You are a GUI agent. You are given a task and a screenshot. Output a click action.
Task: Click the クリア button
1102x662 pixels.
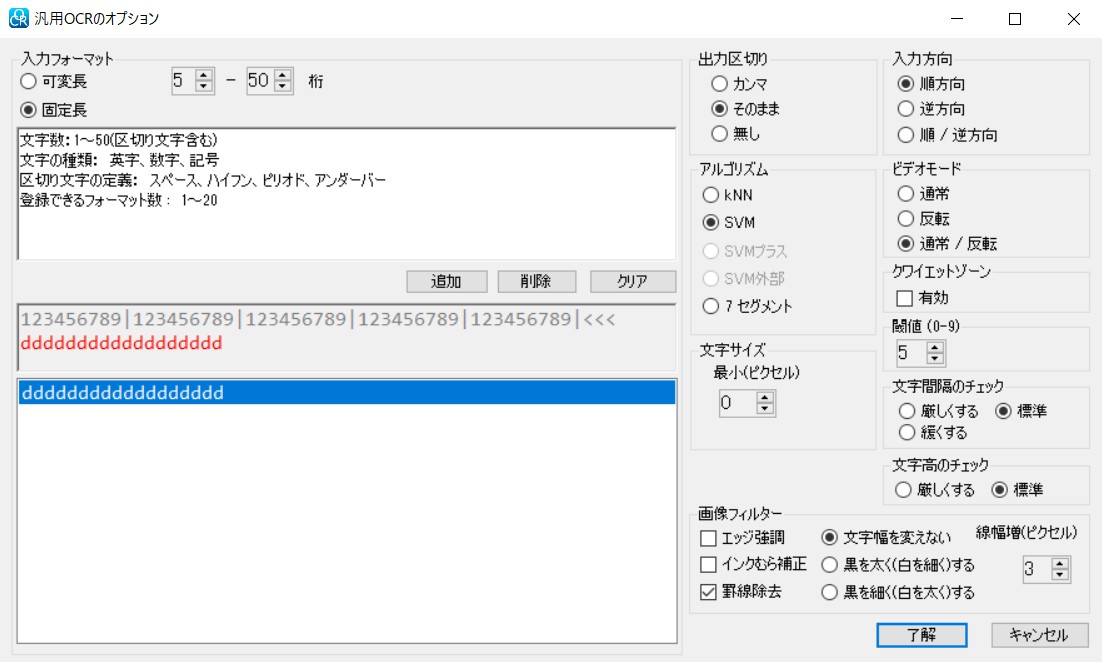(632, 282)
